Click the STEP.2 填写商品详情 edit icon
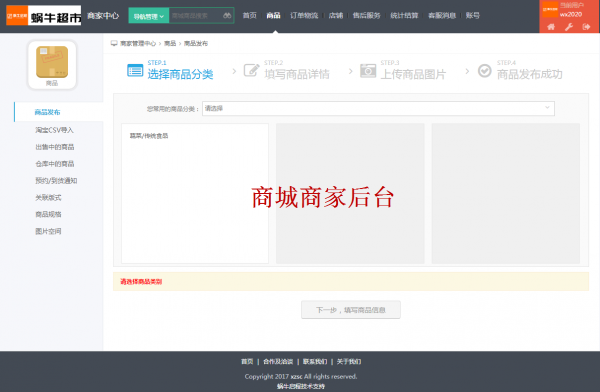 251,70
